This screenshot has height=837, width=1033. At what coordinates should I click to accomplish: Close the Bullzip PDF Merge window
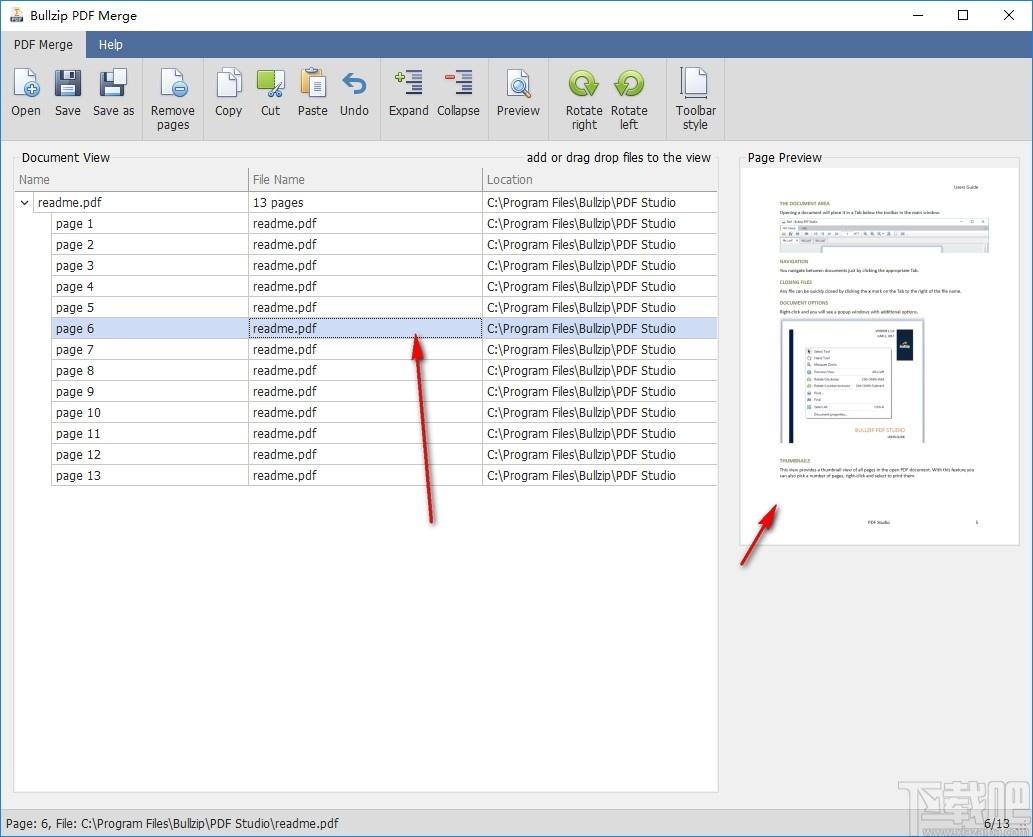click(1009, 15)
